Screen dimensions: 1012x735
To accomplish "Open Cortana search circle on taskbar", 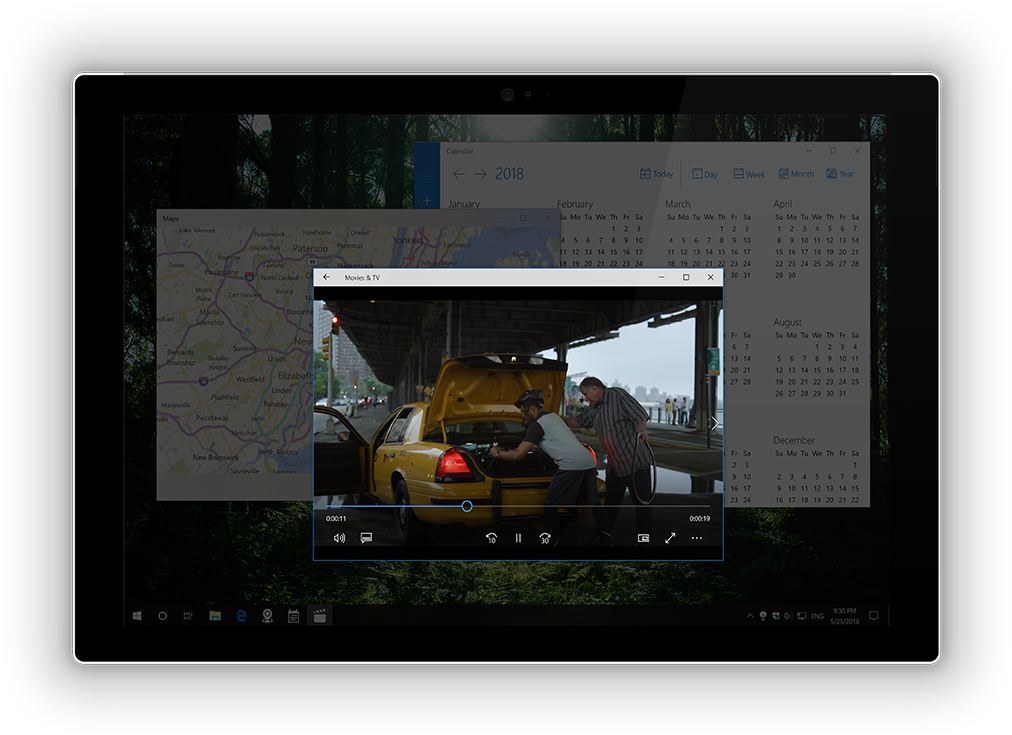I will (163, 616).
